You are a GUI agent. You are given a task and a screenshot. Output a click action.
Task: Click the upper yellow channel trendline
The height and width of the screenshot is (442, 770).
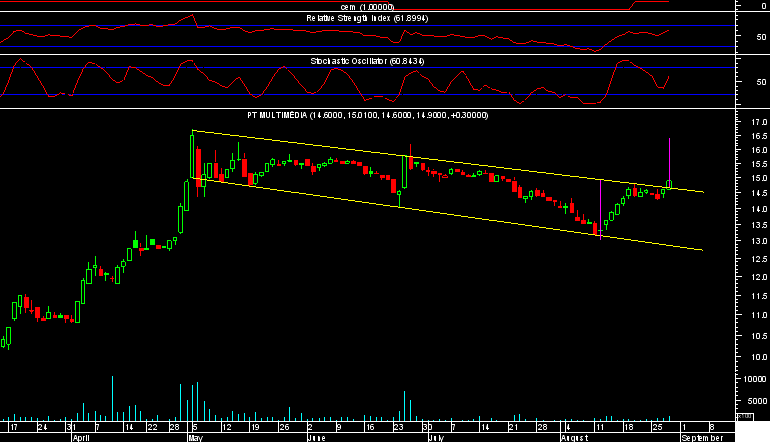(x=447, y=160)
